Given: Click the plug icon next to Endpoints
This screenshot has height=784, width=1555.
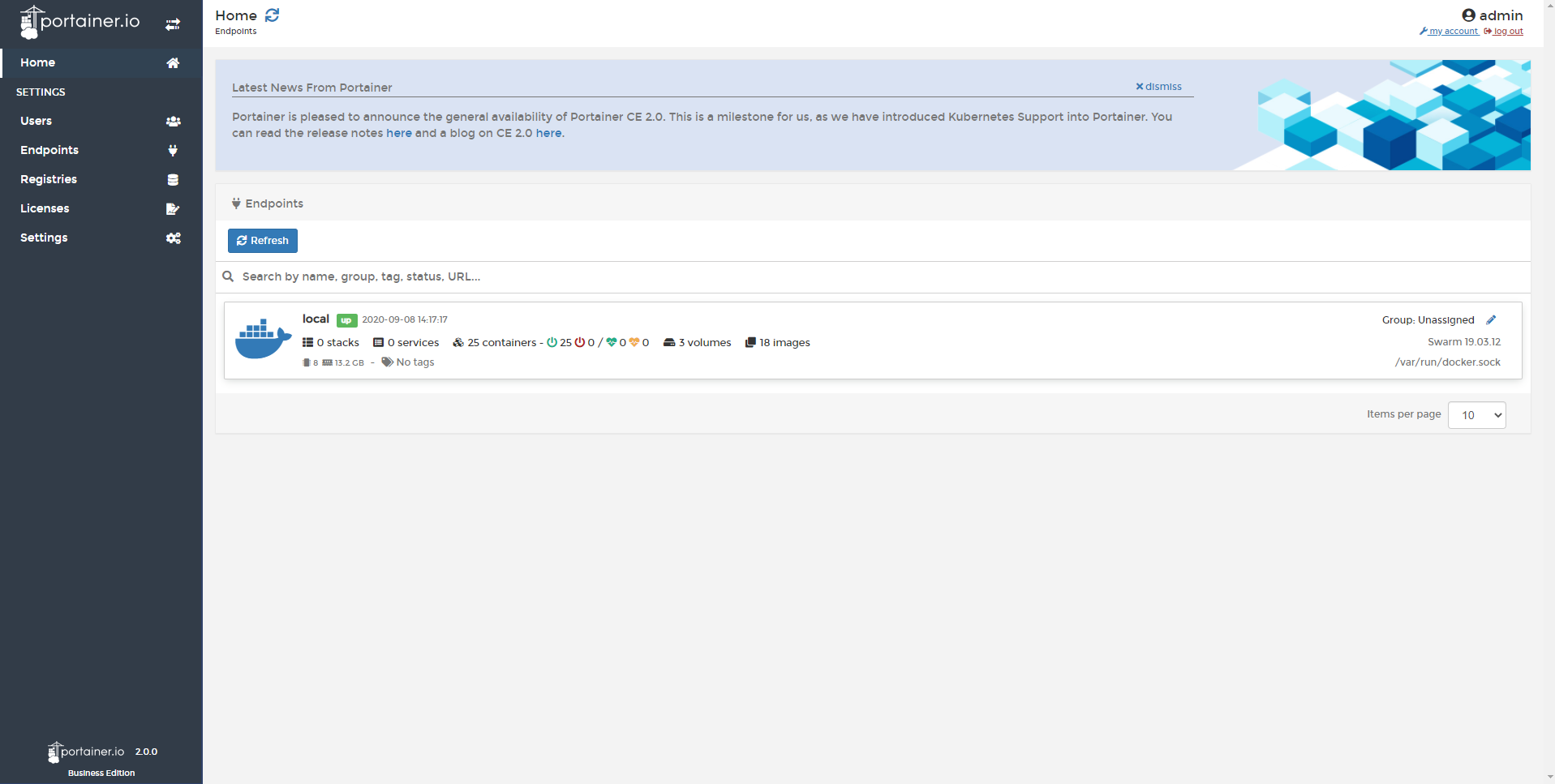Looking at the screenshot, I should point(173,151).
